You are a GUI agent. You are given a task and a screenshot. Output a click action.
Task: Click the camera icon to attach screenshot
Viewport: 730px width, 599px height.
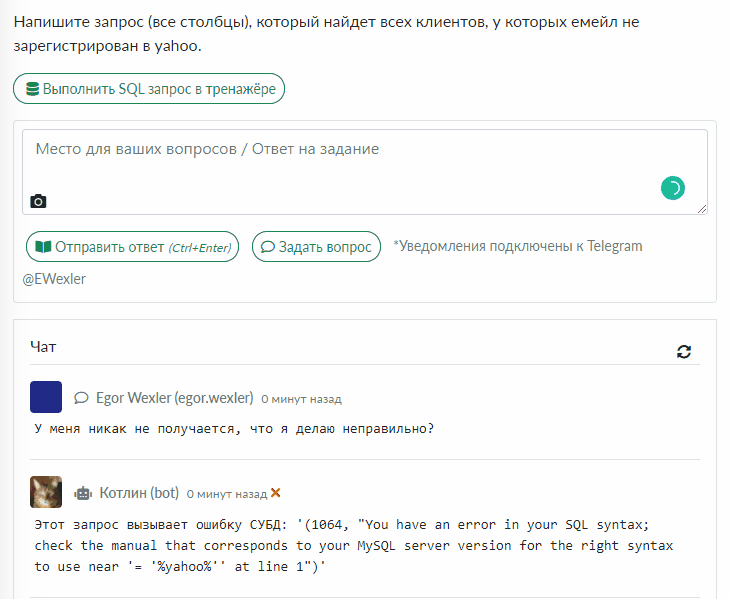point(38,201)
